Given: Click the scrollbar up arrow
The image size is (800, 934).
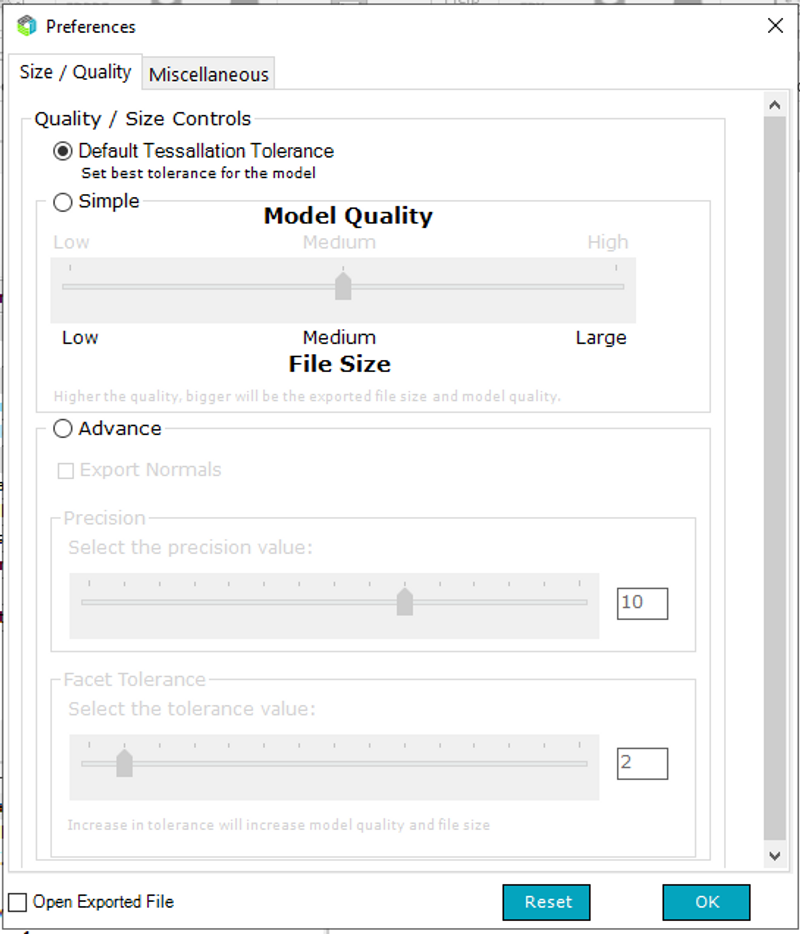Looking at the screenshot, I should coord(775,105).
